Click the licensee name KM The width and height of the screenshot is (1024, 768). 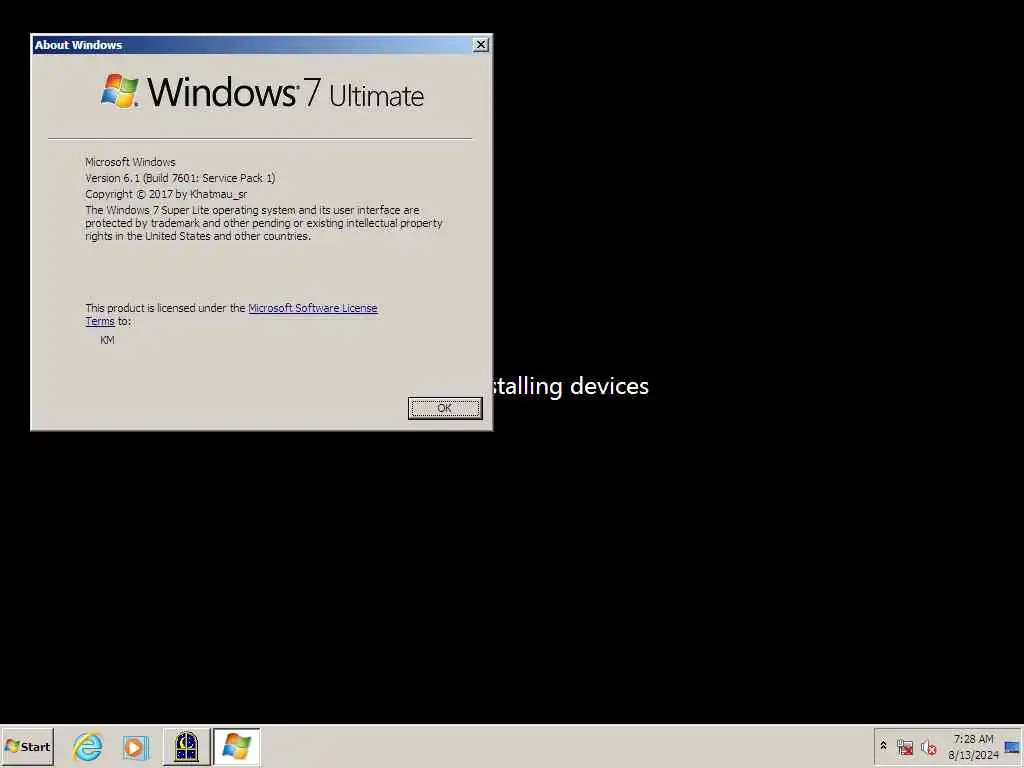[107, 340]
